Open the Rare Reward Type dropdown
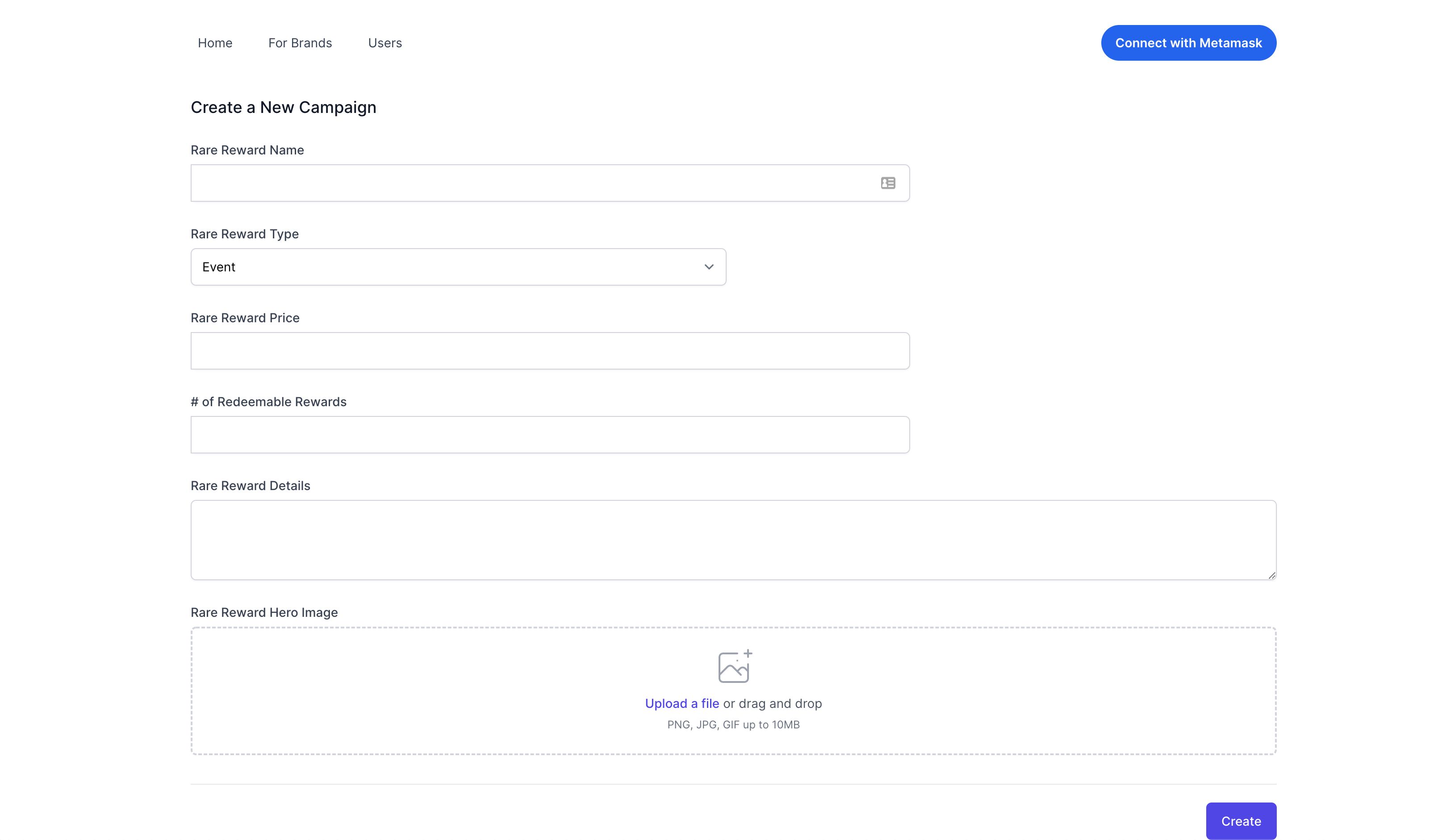Image resolution: width=1438 pixels, height=840 pixels. pyautogui.click(x=458, y=267)
